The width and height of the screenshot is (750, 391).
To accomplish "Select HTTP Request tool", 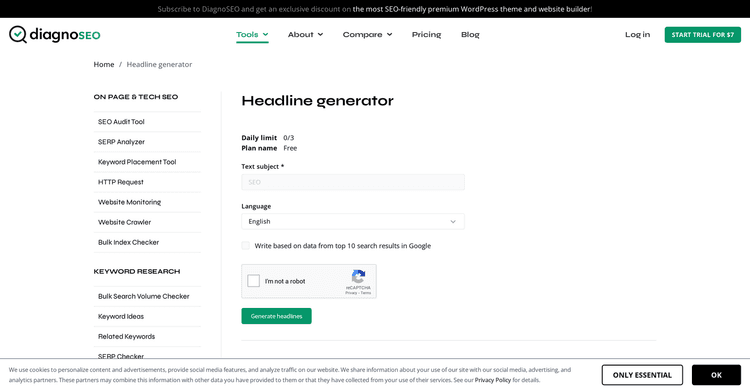I will [x=121, y=182].
